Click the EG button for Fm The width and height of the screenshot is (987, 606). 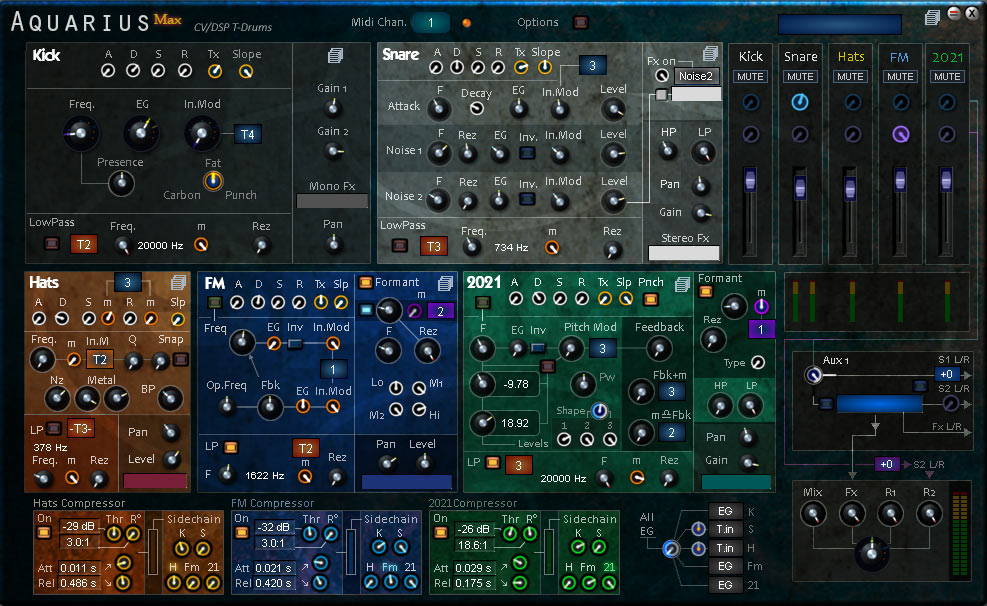click(x=726, y=566)
